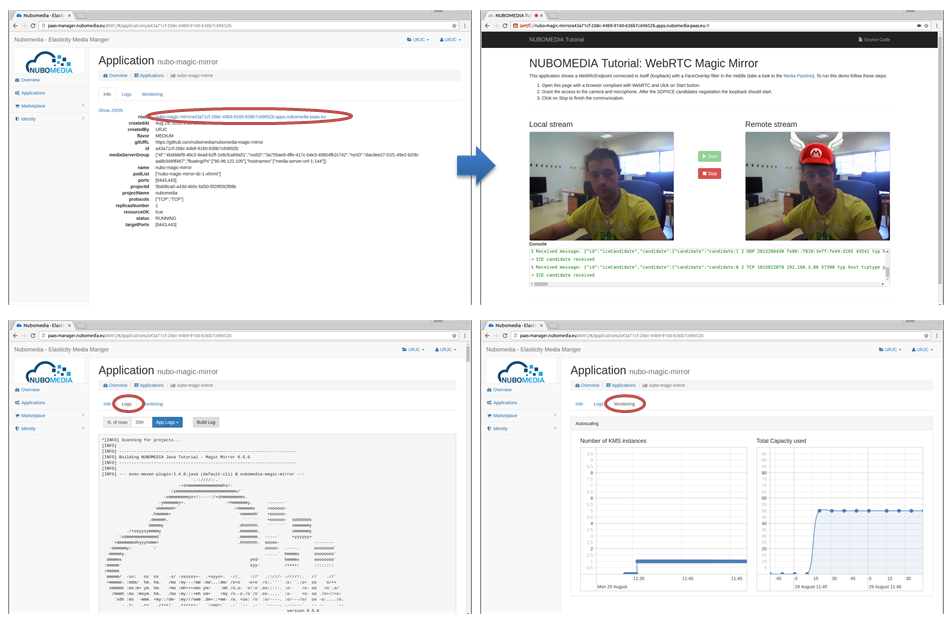Click the Build Log button in the bottom-left window
Viewport: 952px width, 627px height.
206,422
